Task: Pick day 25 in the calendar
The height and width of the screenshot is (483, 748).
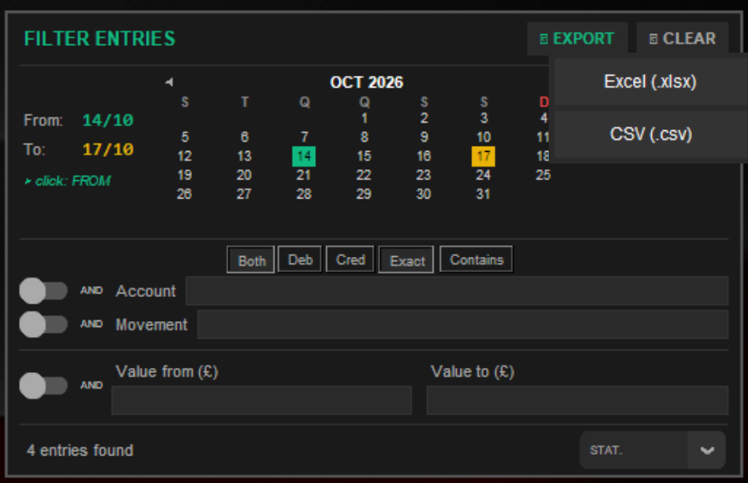Action: pyautogui.click(x=543, y=175)
